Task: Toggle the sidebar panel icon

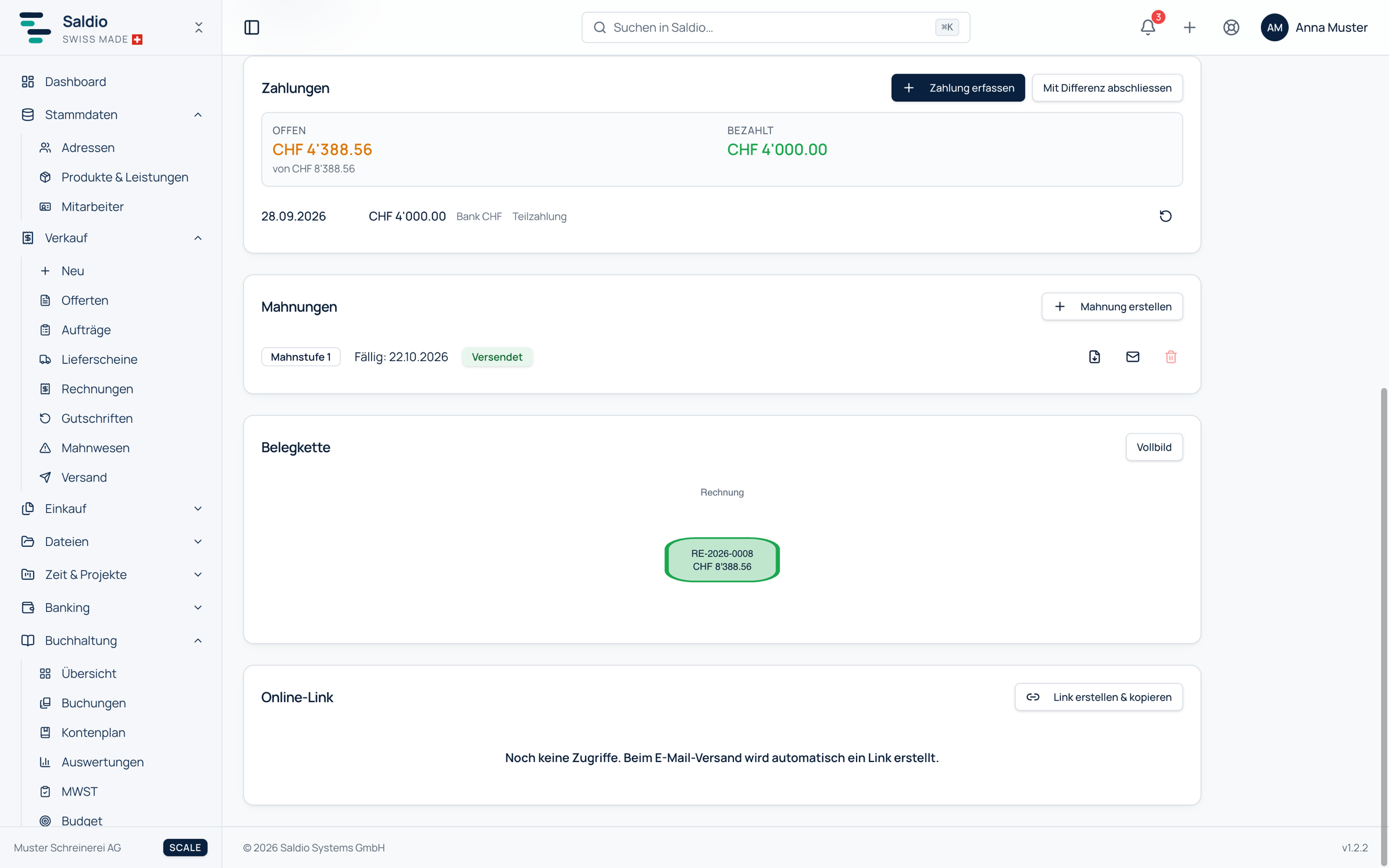Action: point(252,27)
